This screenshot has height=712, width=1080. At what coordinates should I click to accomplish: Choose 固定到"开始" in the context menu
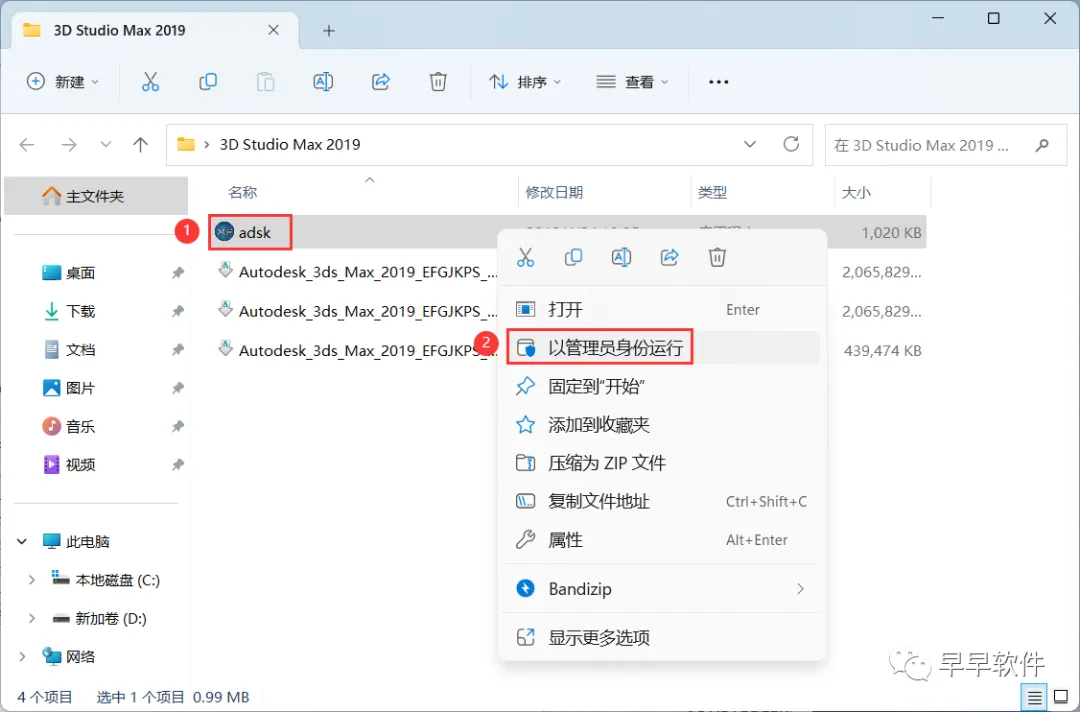coord(663,386)
